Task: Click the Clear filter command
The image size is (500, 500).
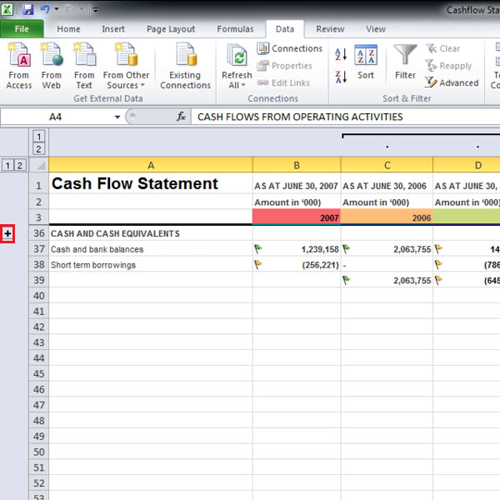Action: click(443, 49)
